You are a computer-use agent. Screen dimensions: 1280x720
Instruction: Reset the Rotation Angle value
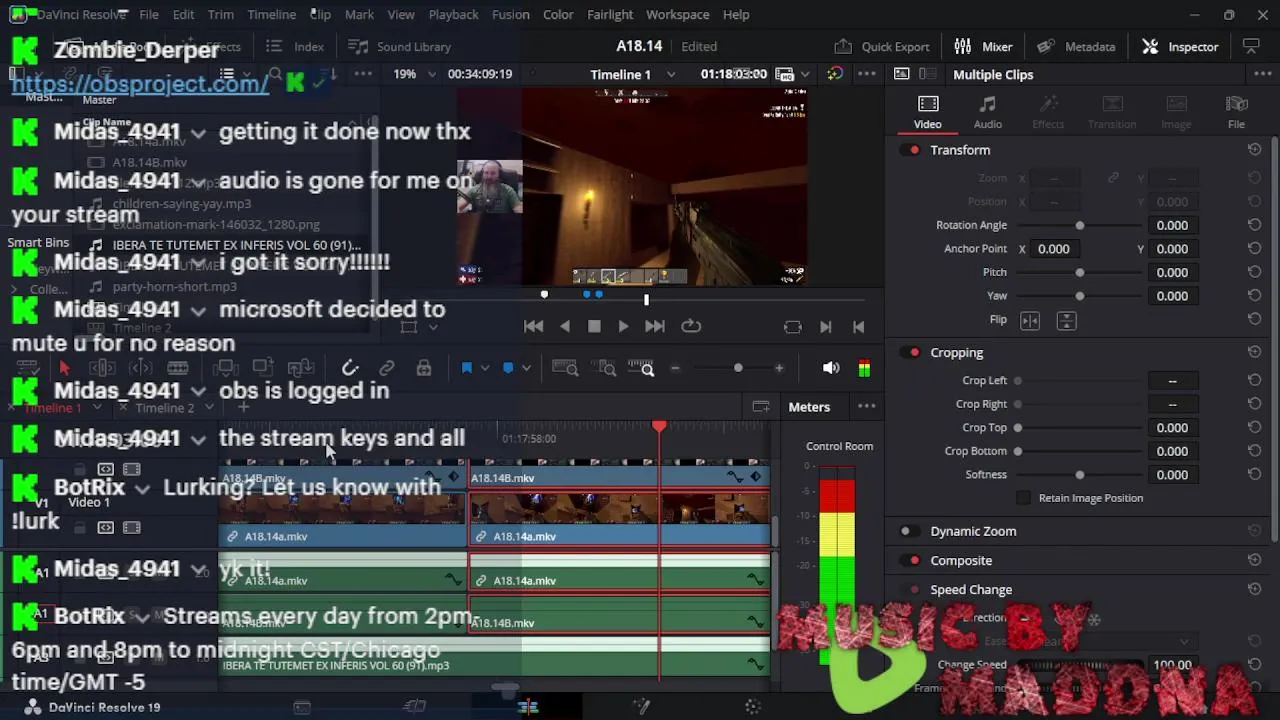coord(1254,225)
